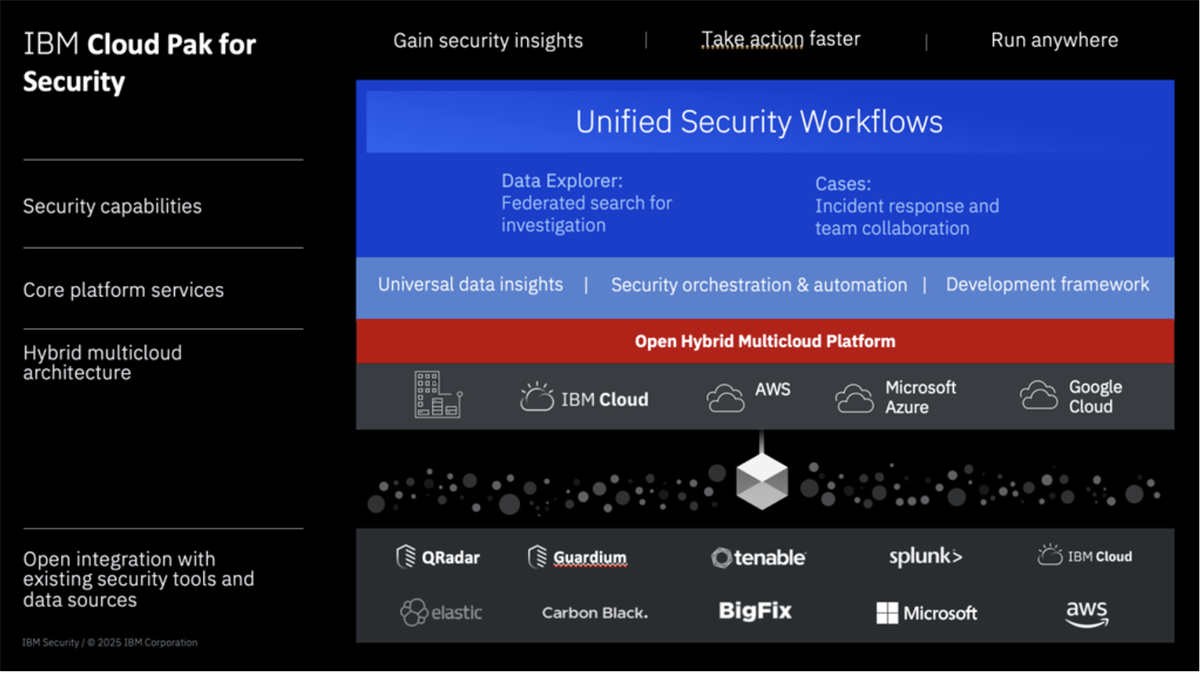
Task: Click the Microsoft Azure cloud icon
Action: point(855,398)
